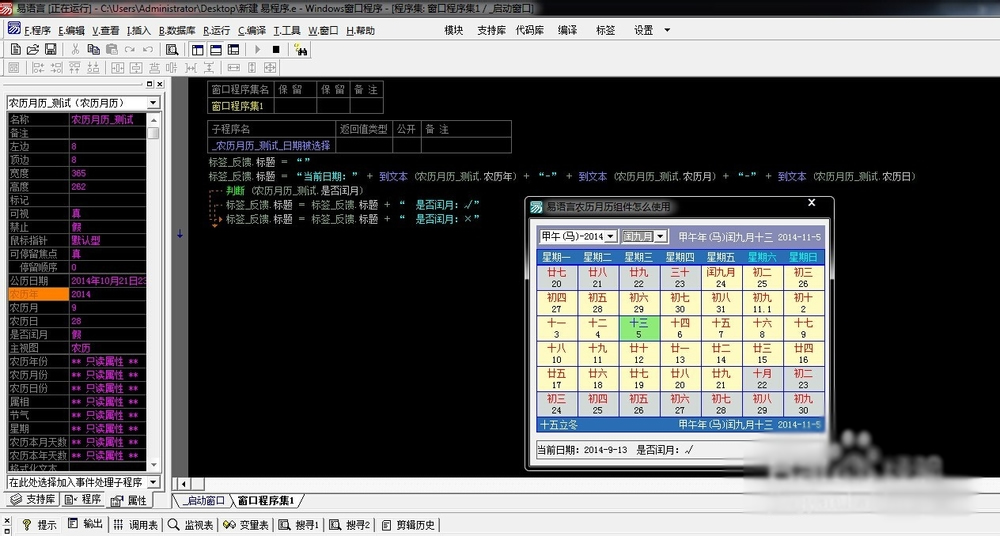Screen dimensions: 1000x536
Task: Click the Copy toolbar icon
Action: tap(93, 50)
